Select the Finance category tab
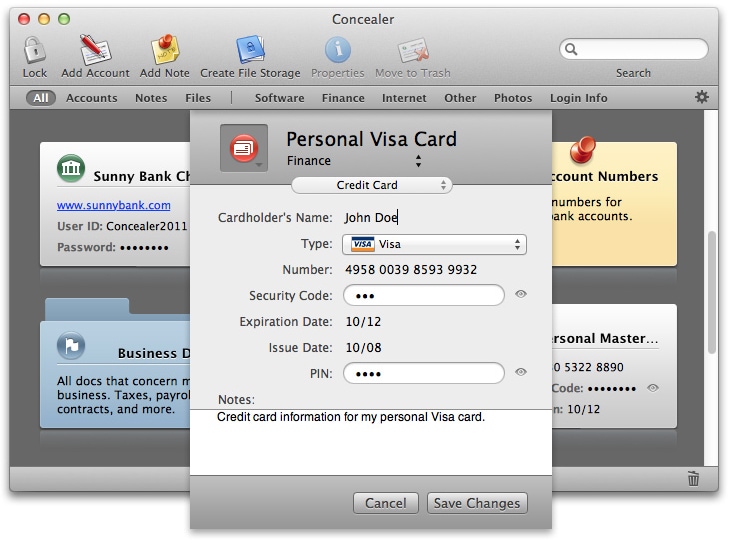This screenshot has width=730, height=540. (x=343, y=98)
